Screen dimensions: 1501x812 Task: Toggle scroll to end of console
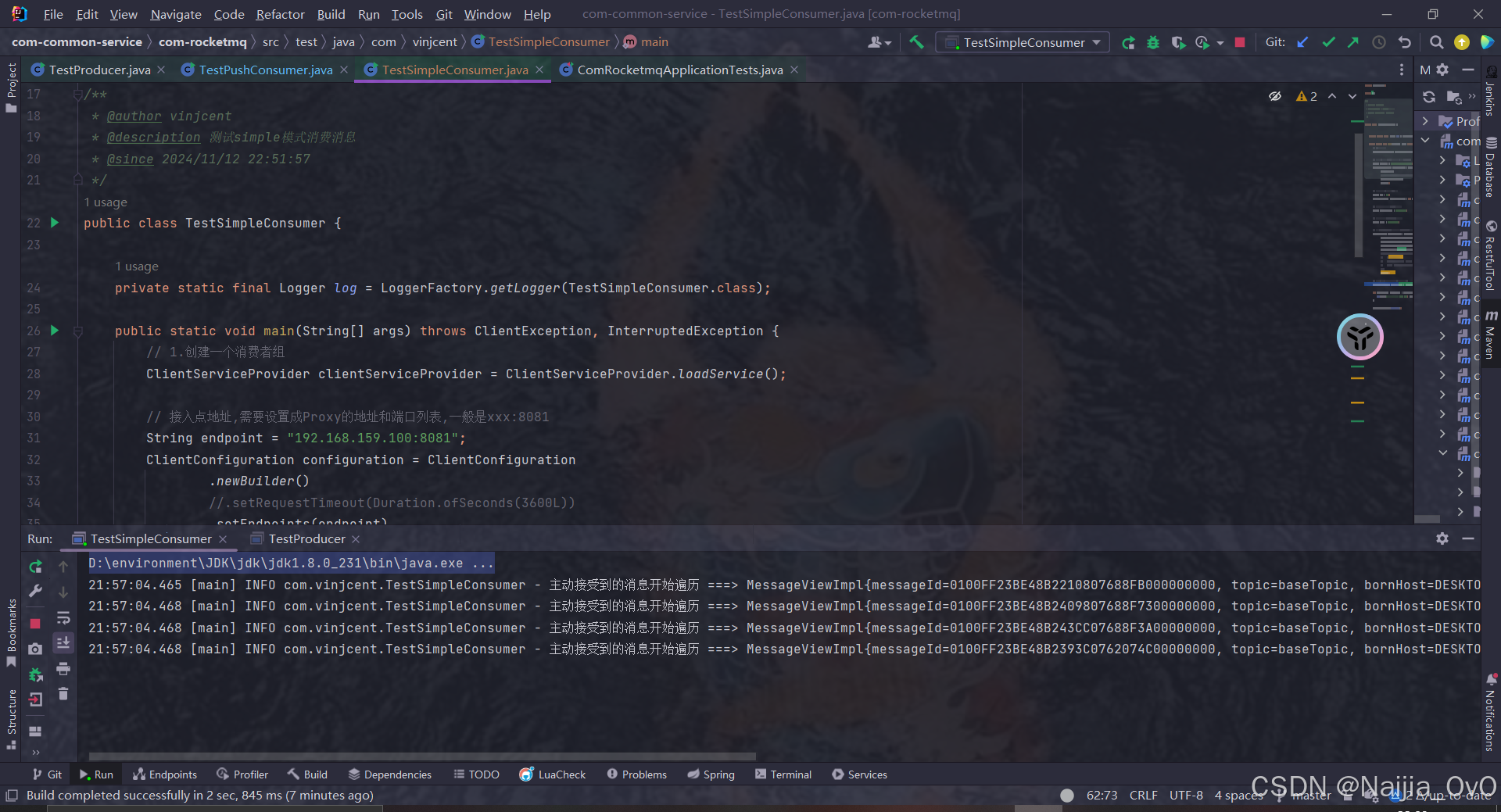(x=63, y=642)
